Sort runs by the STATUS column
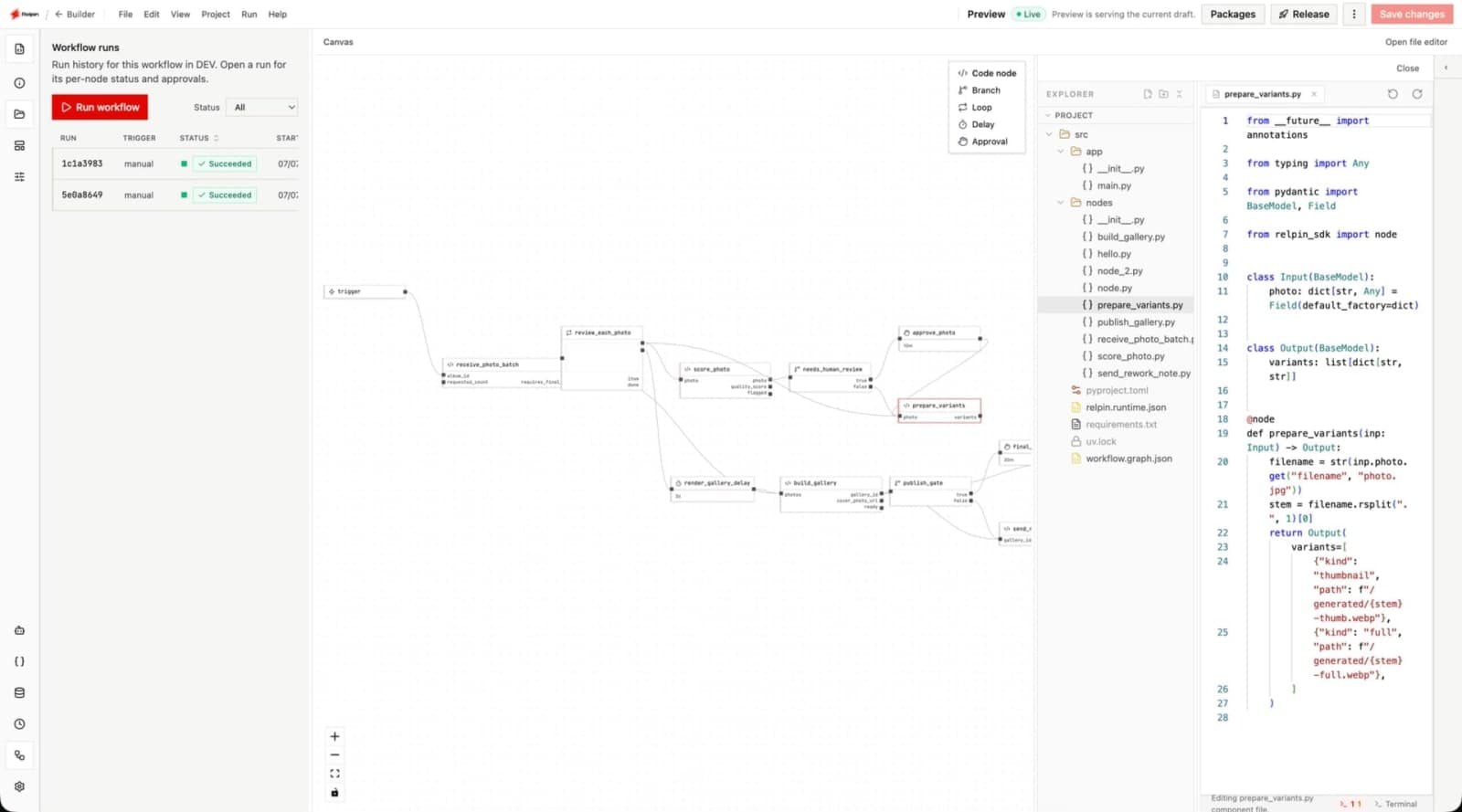This screenshot has height=812, width=1462. click(x=199, y=138)
